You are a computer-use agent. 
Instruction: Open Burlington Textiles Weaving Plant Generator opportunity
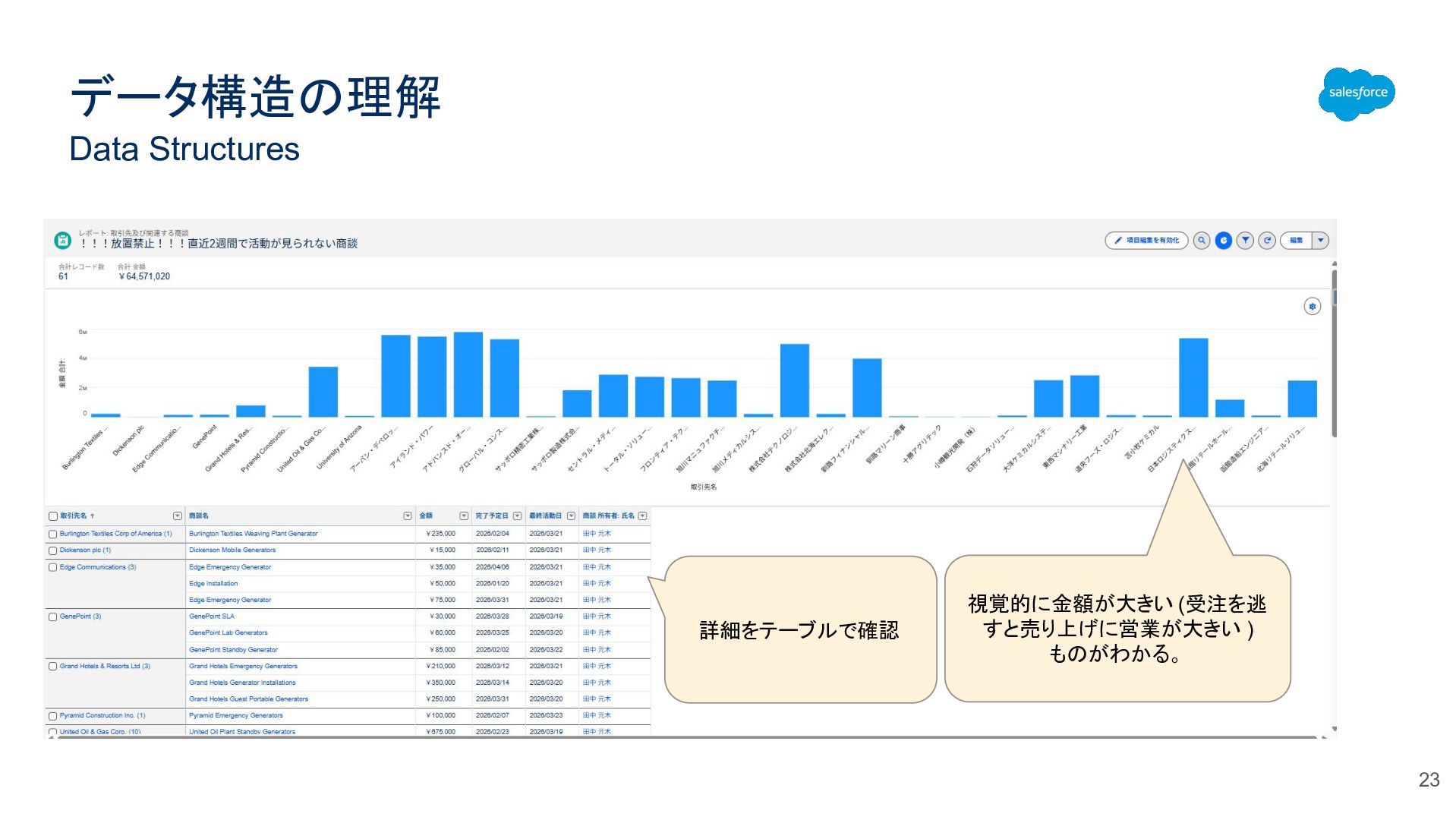pyautogui.click(x=254, y=534)
